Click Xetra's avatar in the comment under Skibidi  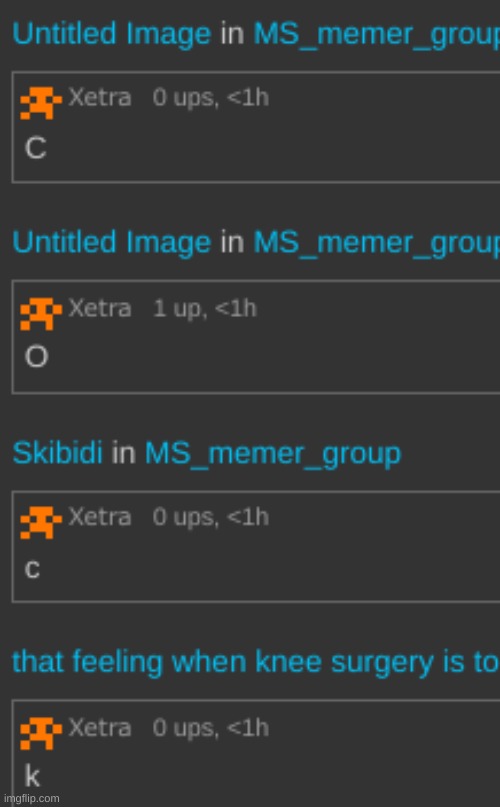41,522
